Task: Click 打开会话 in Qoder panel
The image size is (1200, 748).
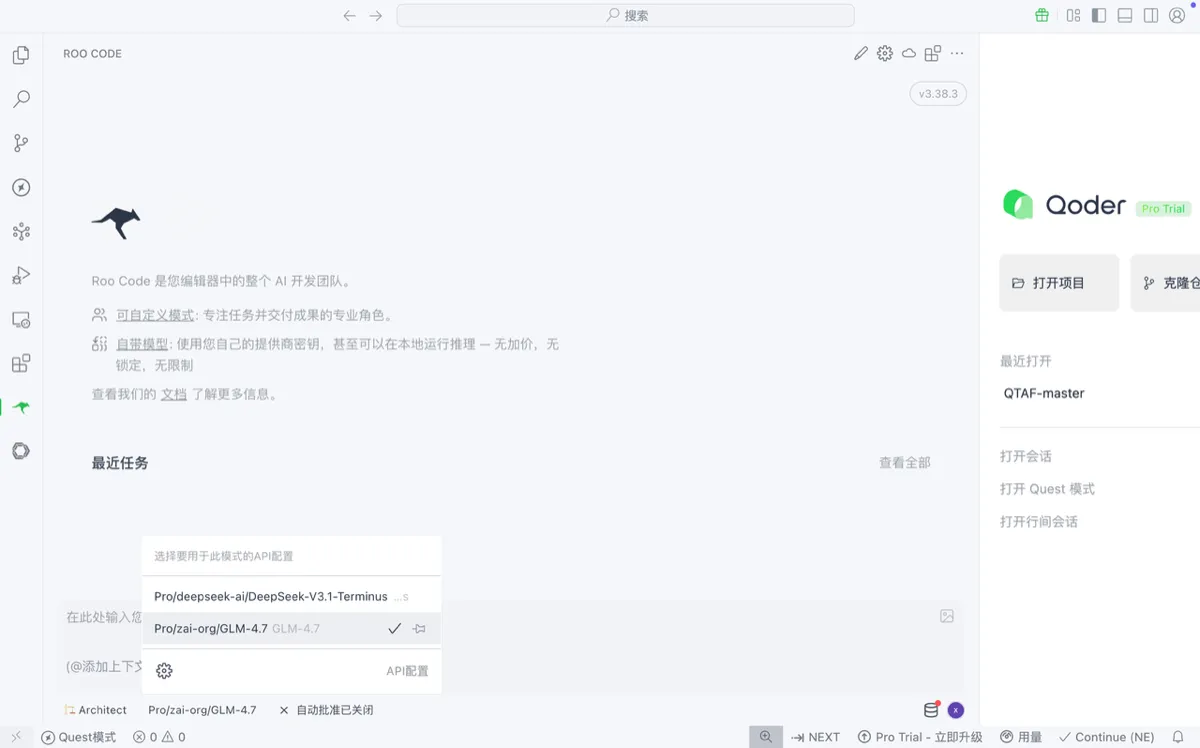Action: tap(1026, 456)
